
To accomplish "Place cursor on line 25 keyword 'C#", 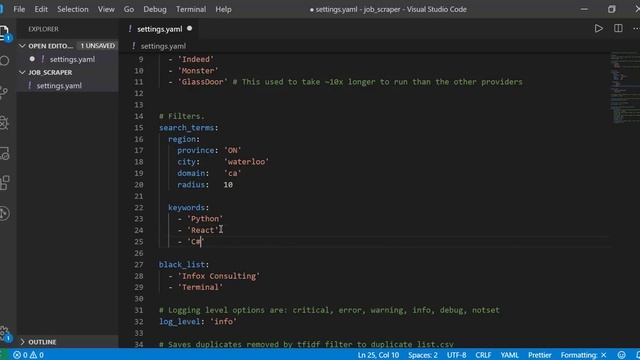I will 196,242.
